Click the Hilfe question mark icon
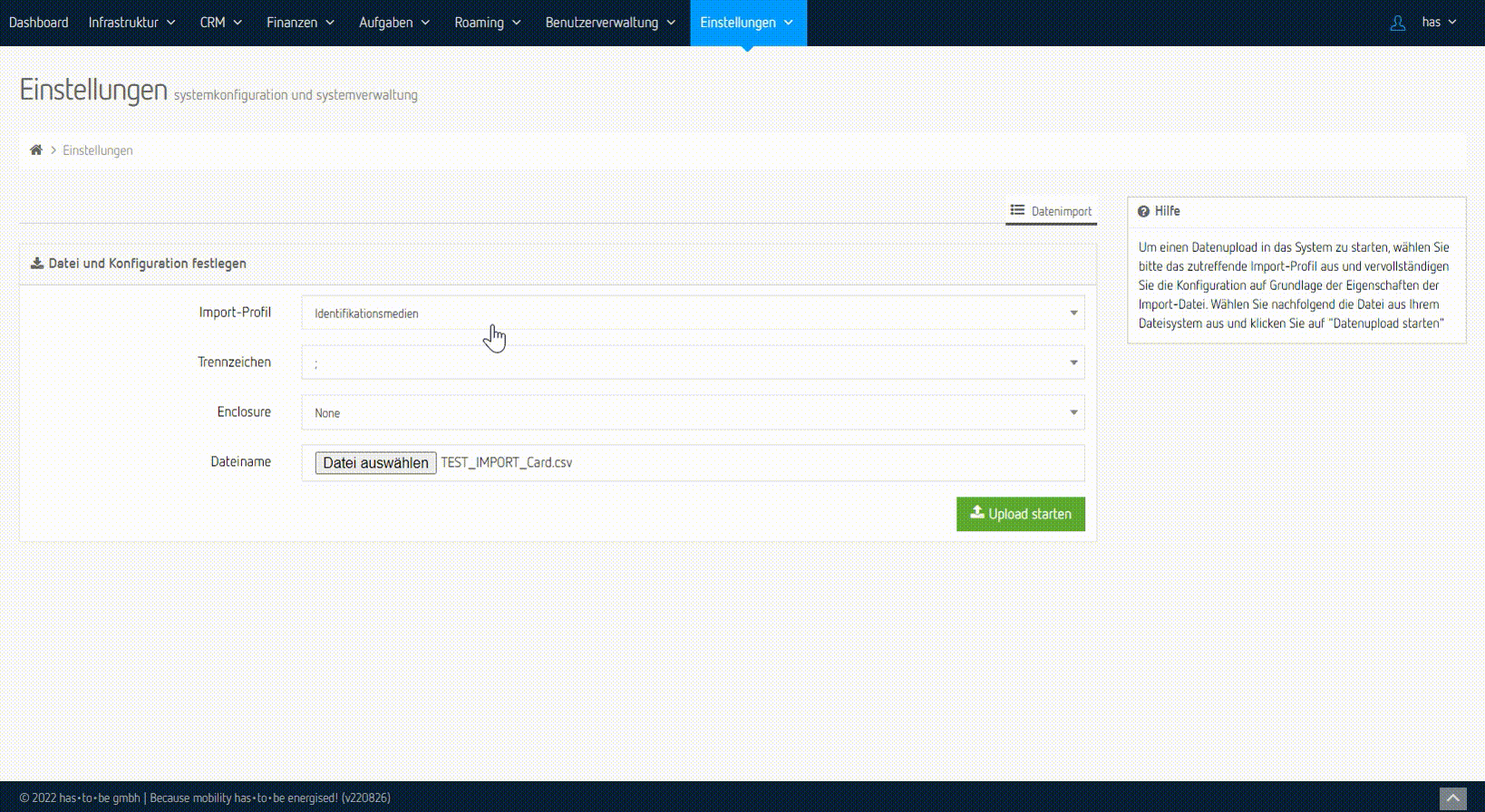This screenshot has width=1485, height=812. 1143,211
